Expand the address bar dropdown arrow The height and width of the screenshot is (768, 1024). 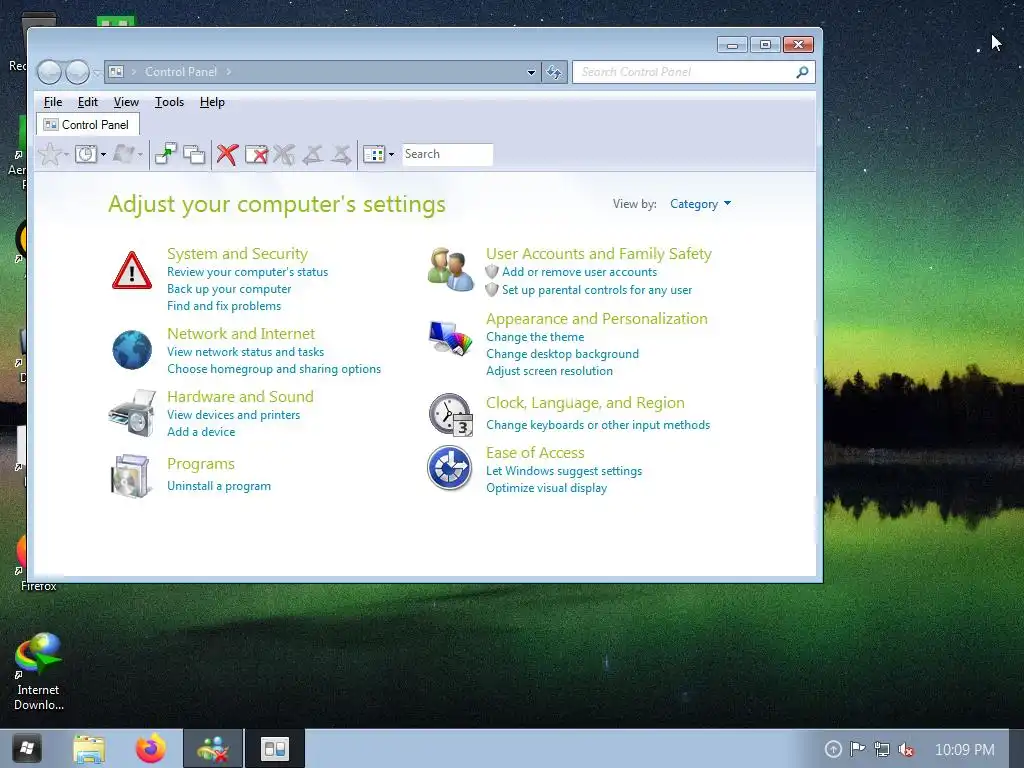531,72
